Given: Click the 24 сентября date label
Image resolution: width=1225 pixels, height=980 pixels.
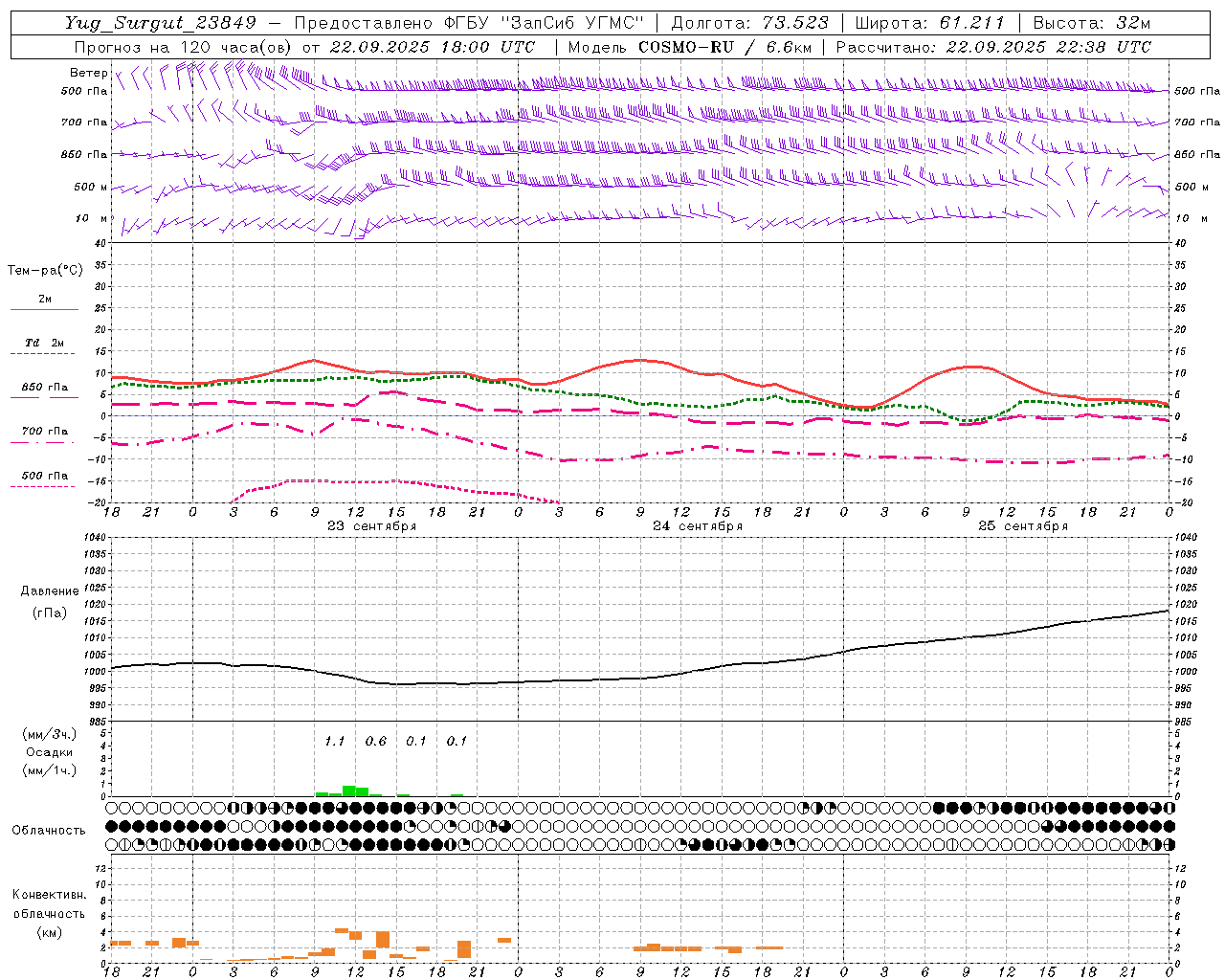Looking at the screenshot, I should point(698,526).
